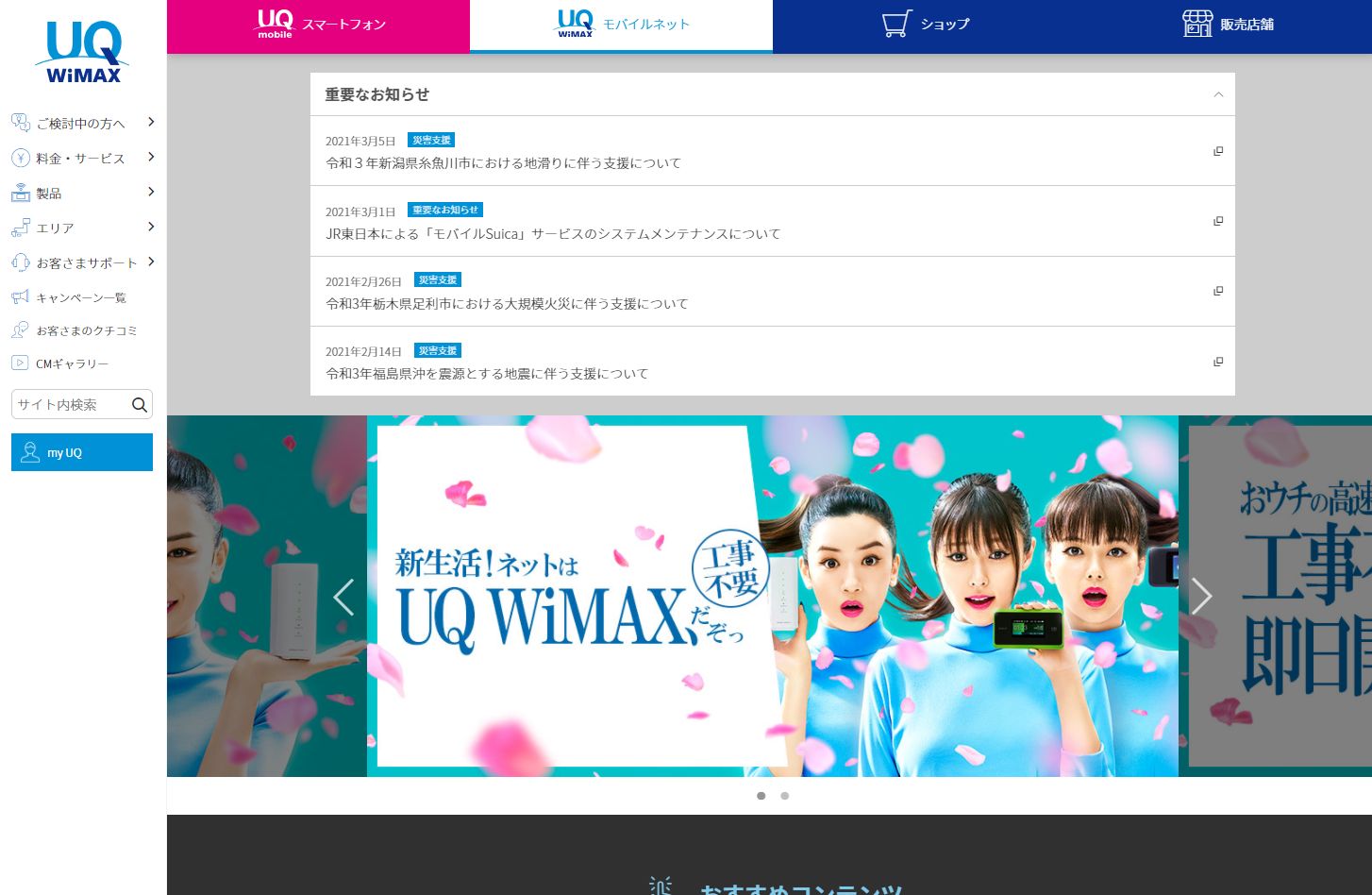
Task: Click the store building icon
Action: click(x=1197, y=24)
